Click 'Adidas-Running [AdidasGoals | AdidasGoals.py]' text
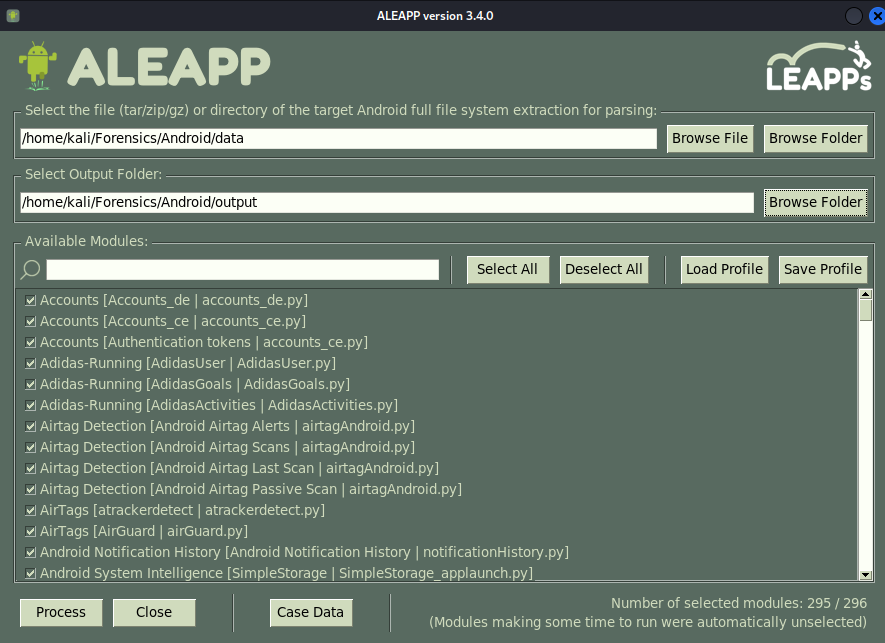 click(x=195, y=384)
